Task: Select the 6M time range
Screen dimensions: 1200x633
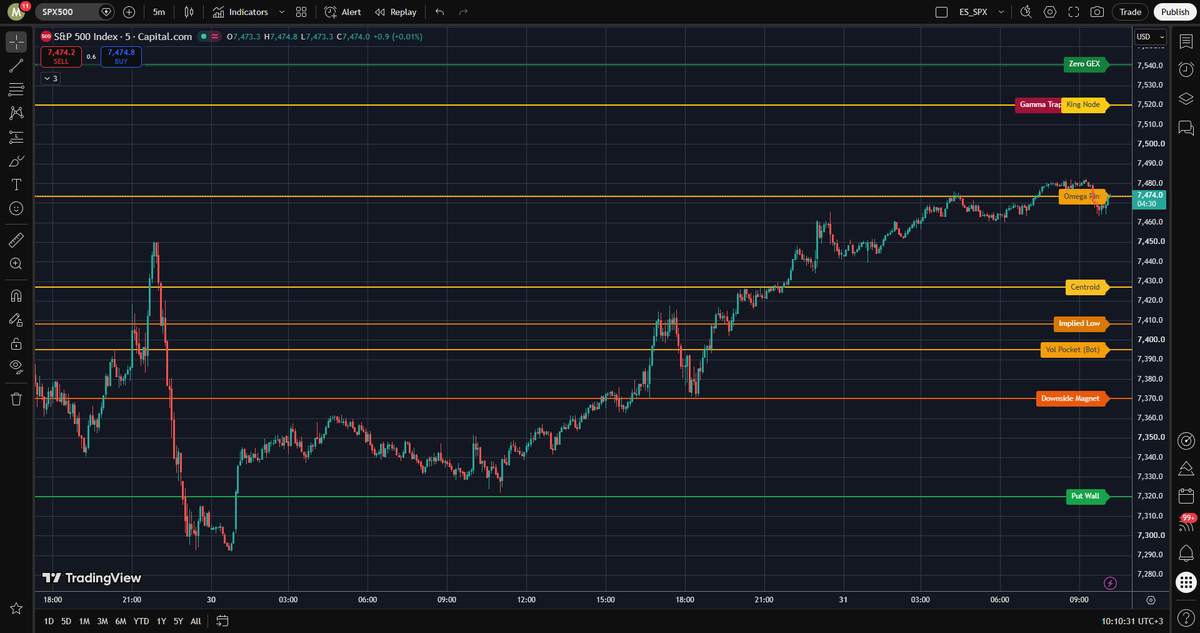Action: pyautogui.click(x=121, y=621)
